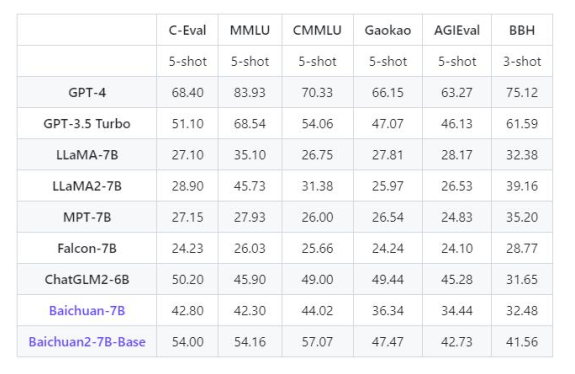Select the AGIEval column header

pos(457,30)
